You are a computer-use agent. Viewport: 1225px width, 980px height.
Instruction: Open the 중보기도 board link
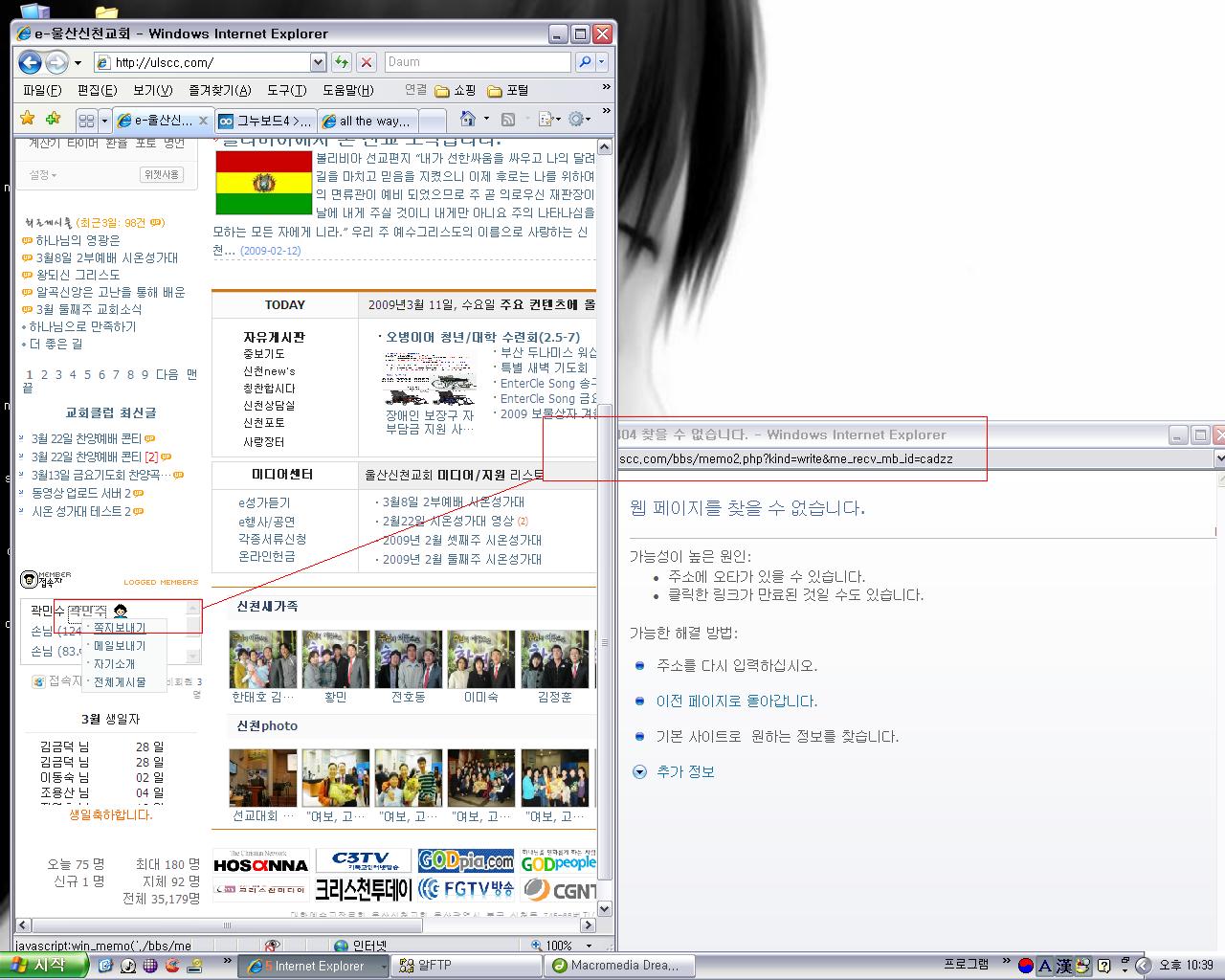[264, 354]
